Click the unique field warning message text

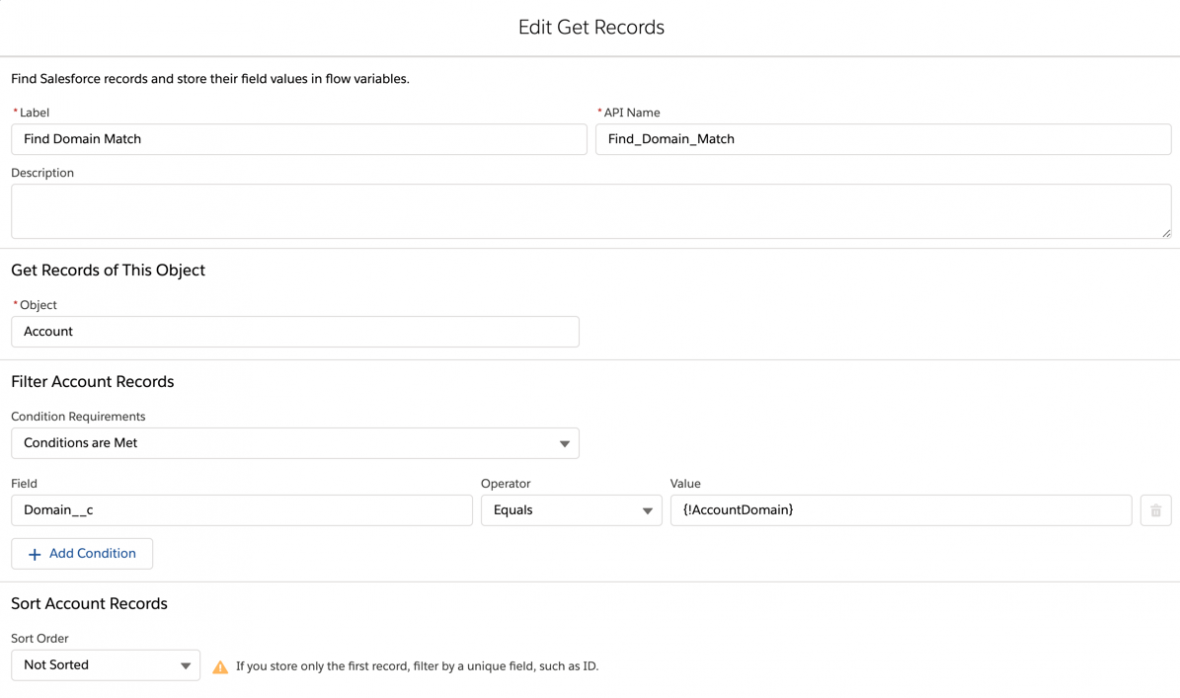click(415, 665)
